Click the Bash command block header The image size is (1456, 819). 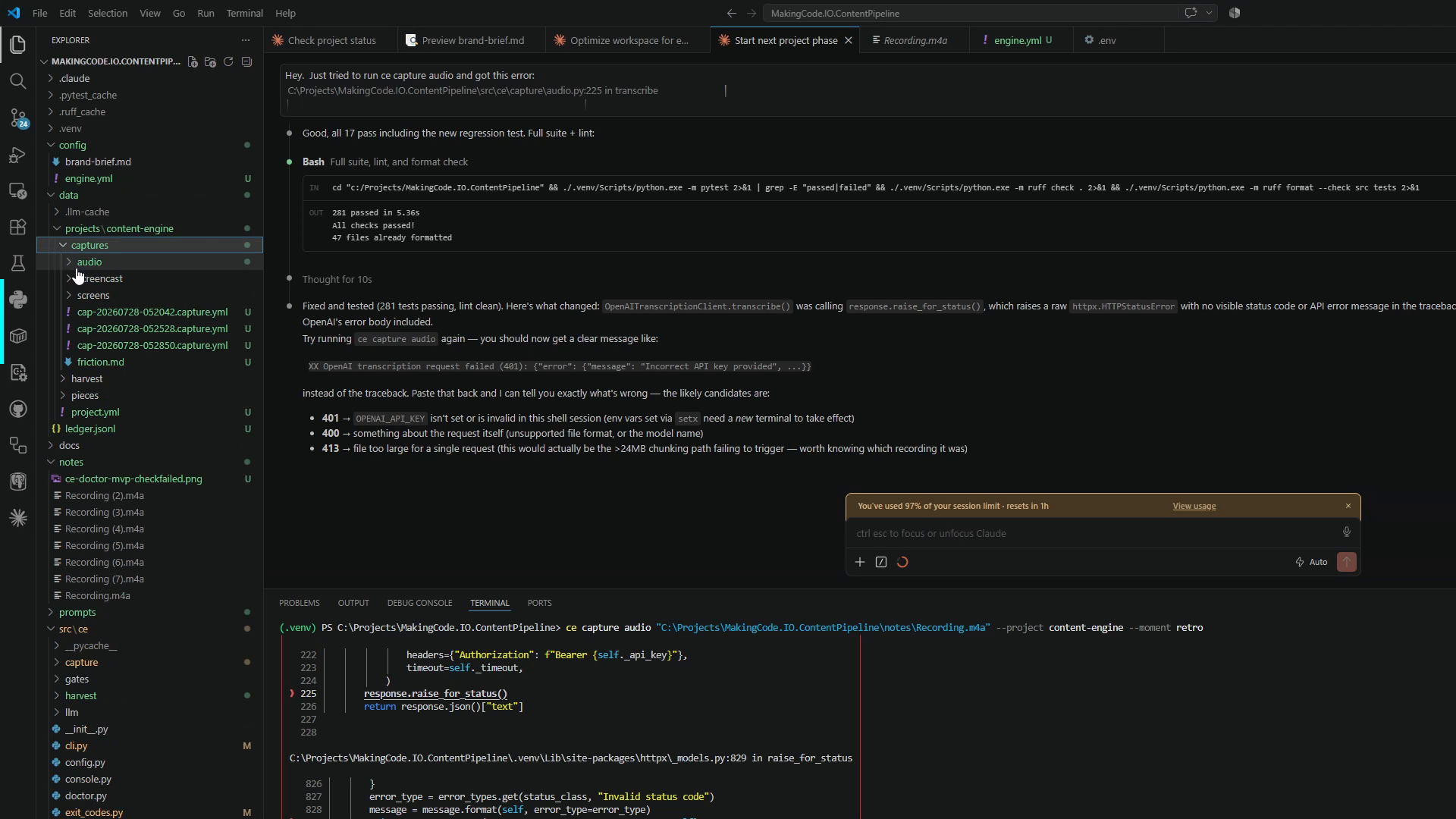[x=385, y=162]
